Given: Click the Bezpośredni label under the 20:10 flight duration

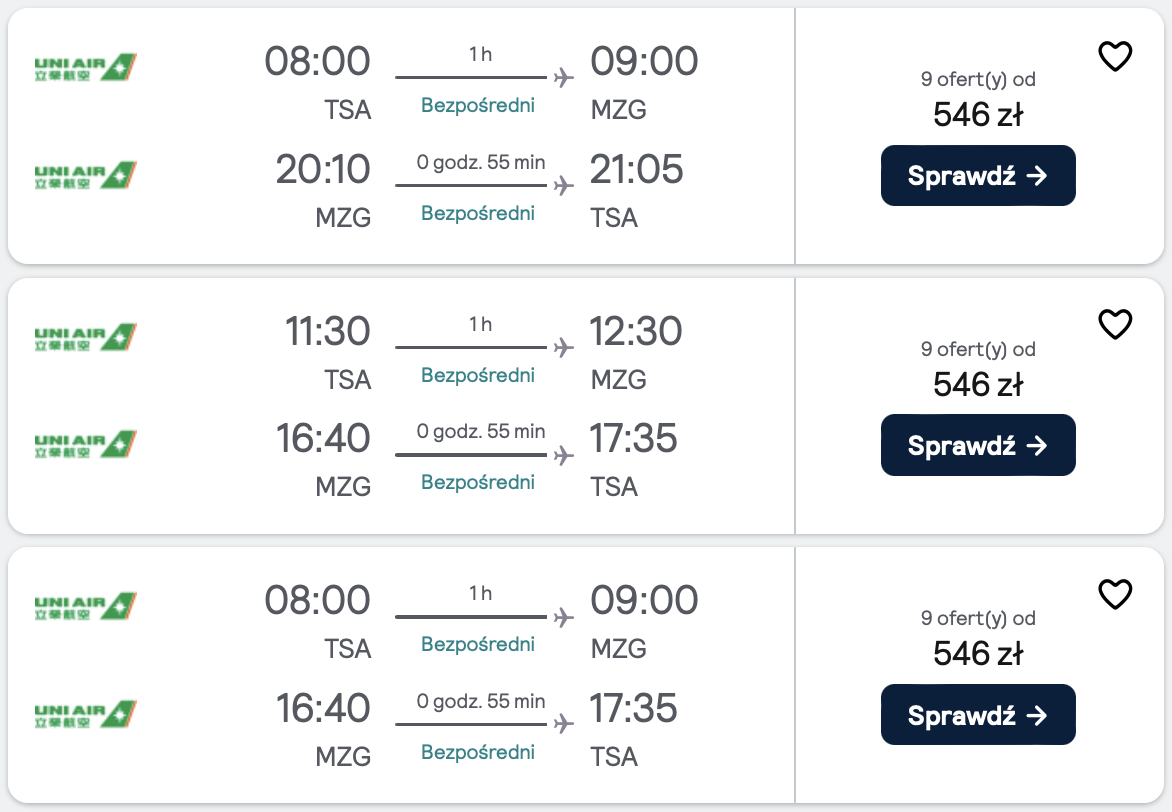Looking at the screenshot, I should (478, 213).
